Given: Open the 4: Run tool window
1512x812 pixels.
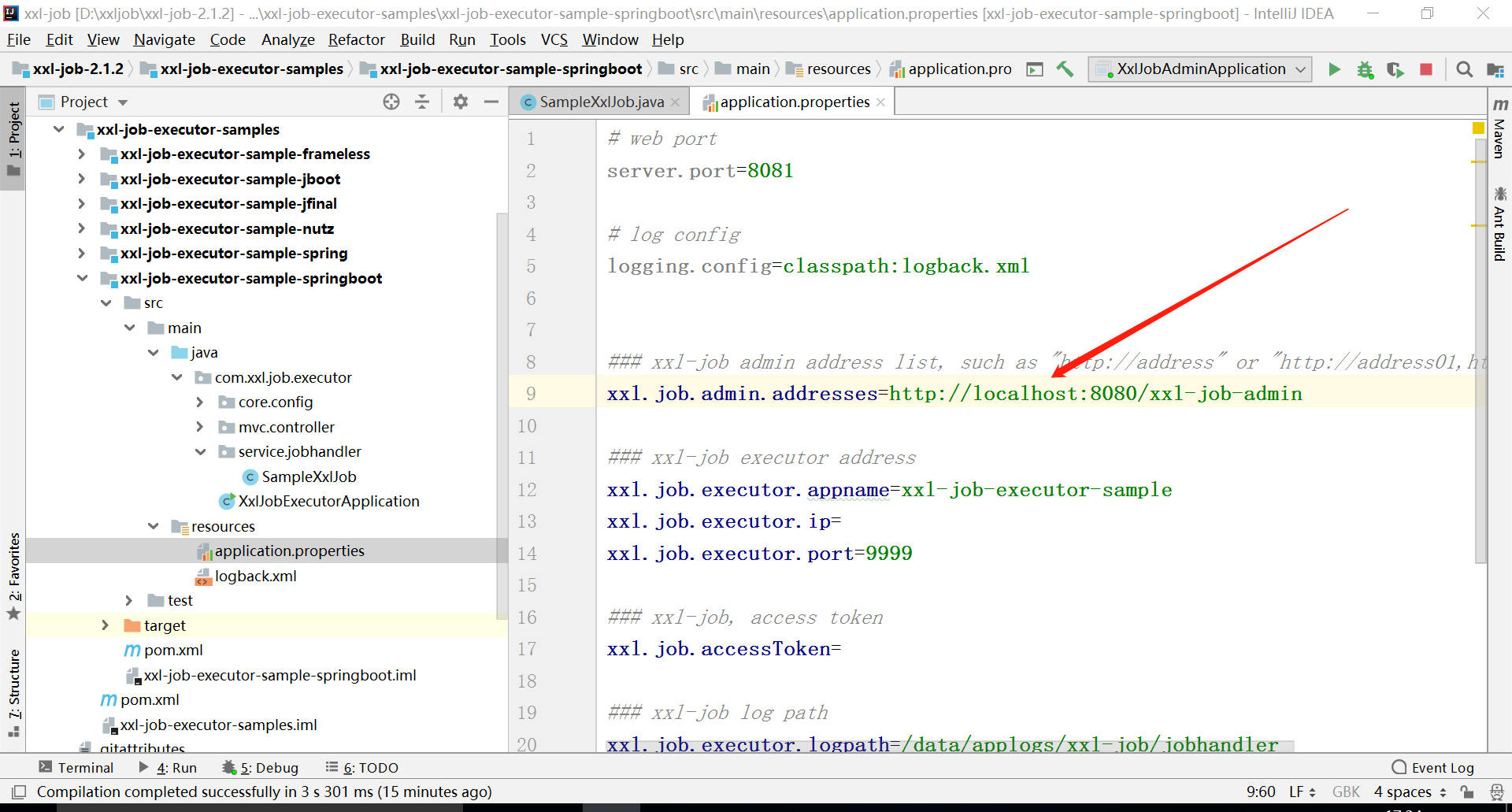Looking at the screenshot, I should (x=168, y=767).
